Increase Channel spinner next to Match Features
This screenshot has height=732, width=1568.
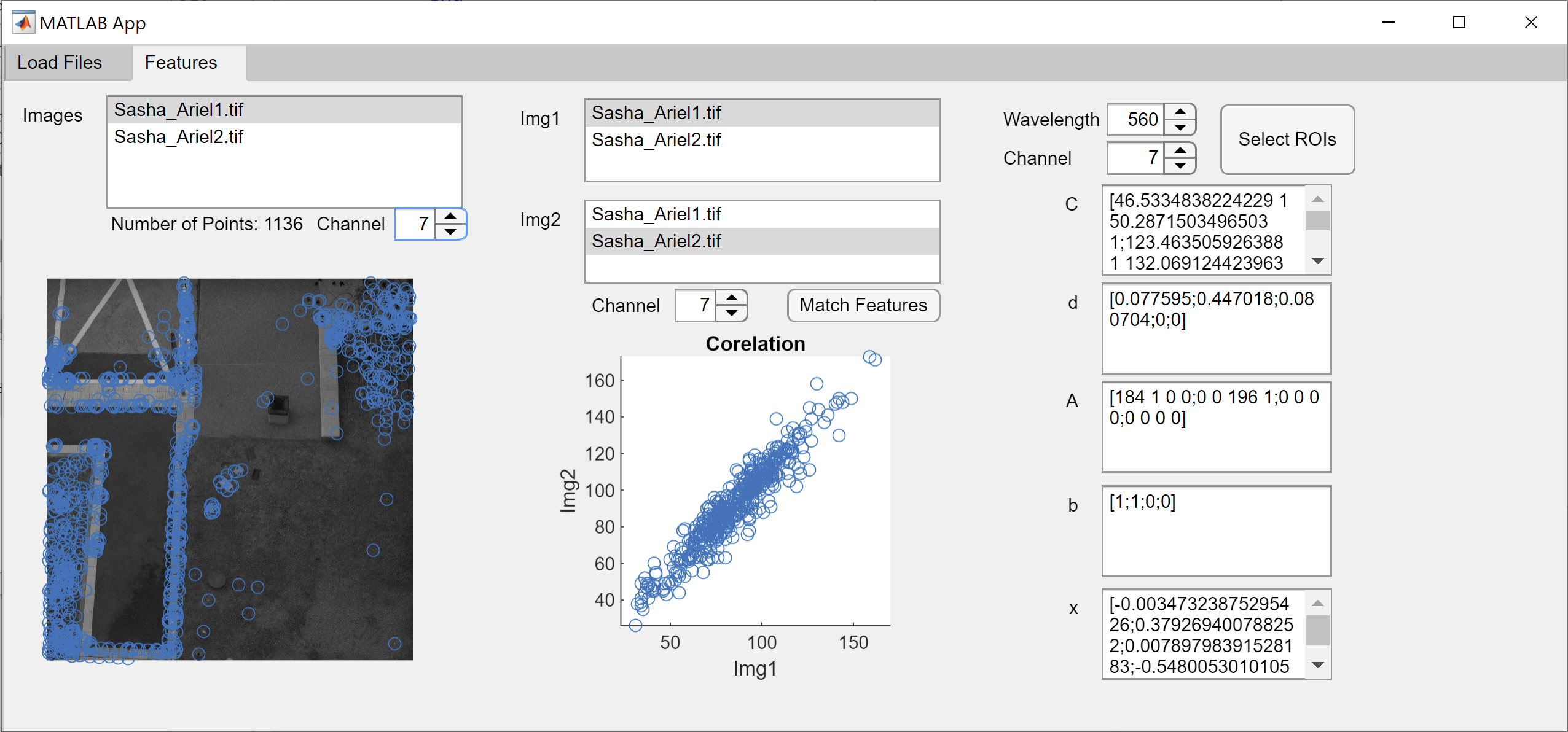pos(731,298)
